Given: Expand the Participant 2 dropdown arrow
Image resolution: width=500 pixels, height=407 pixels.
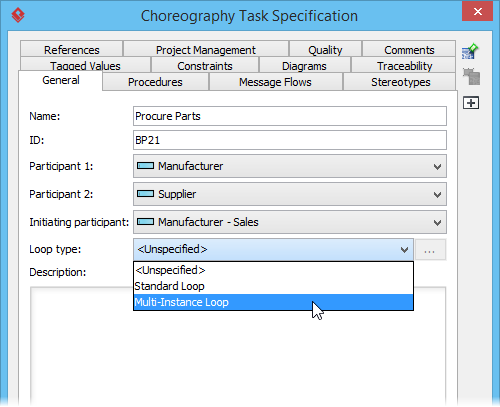Looking at the screenshot, I should (437, 194).
